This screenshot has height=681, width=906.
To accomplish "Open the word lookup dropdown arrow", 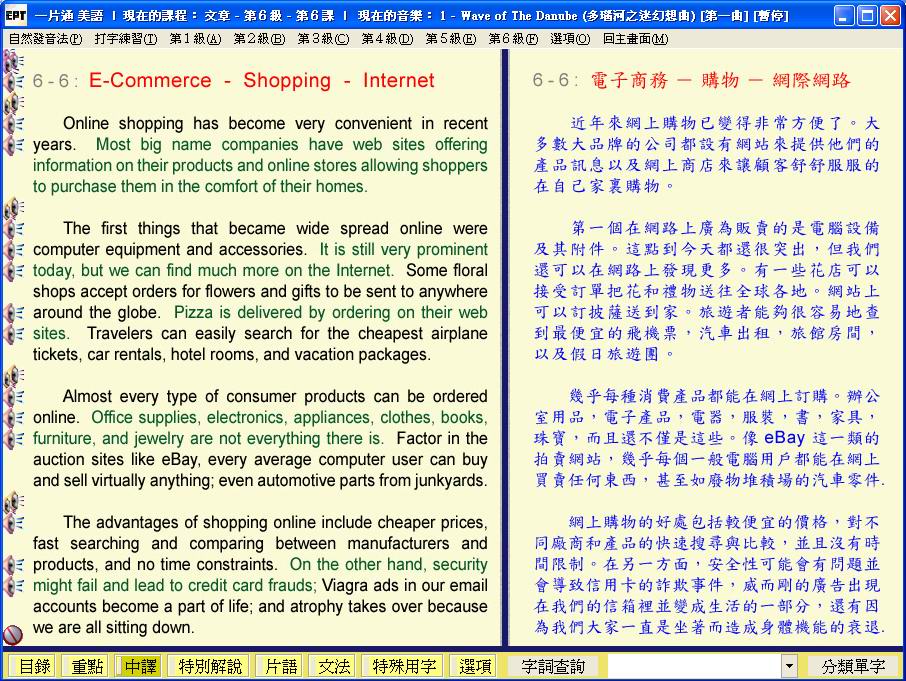I will pos(789,666).
